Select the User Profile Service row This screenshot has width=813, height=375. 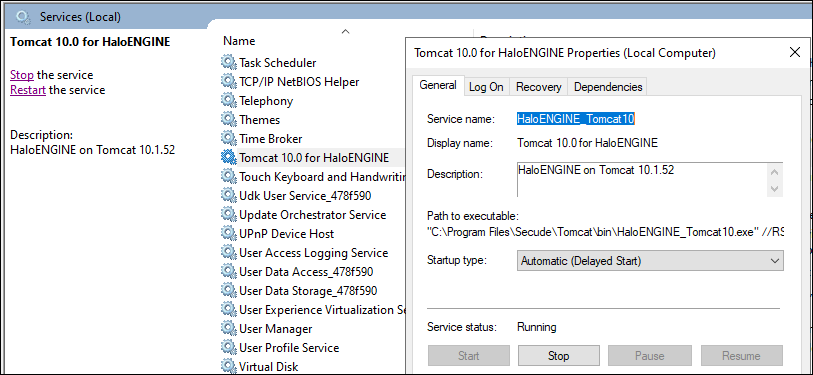click(x=313, y=348)
